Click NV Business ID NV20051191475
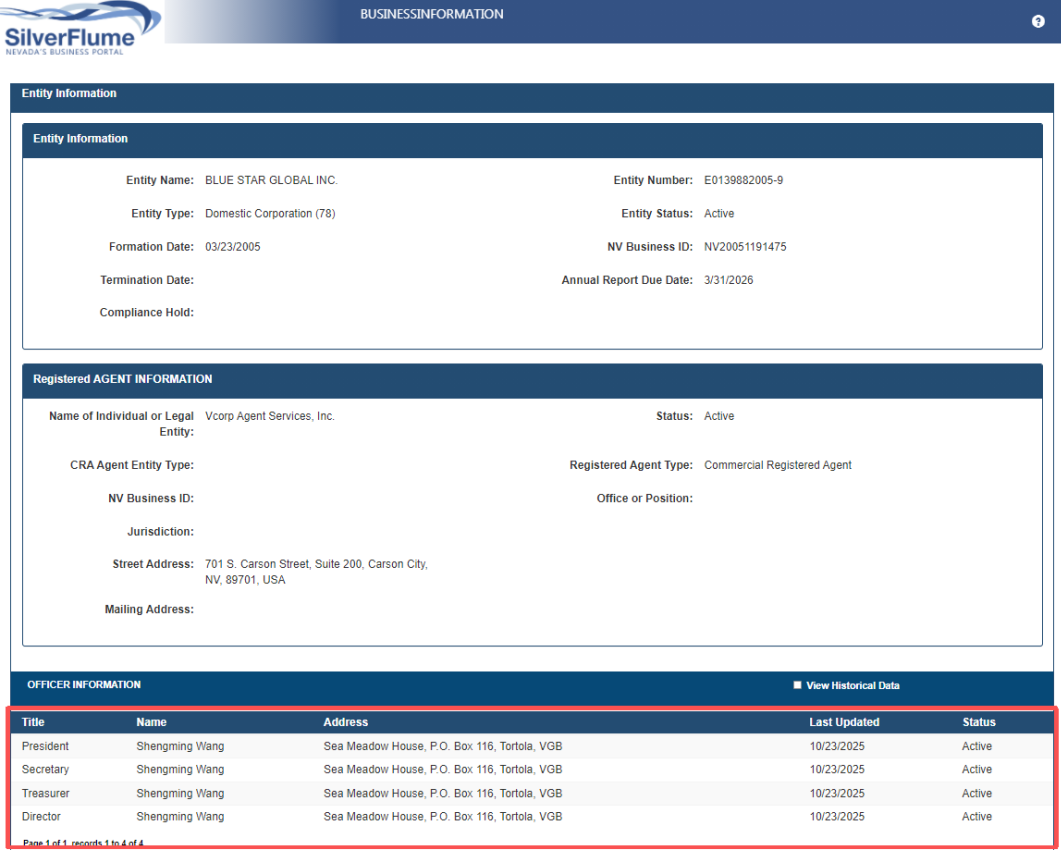This screenshot has height=850, width=1061. point(745,247)
